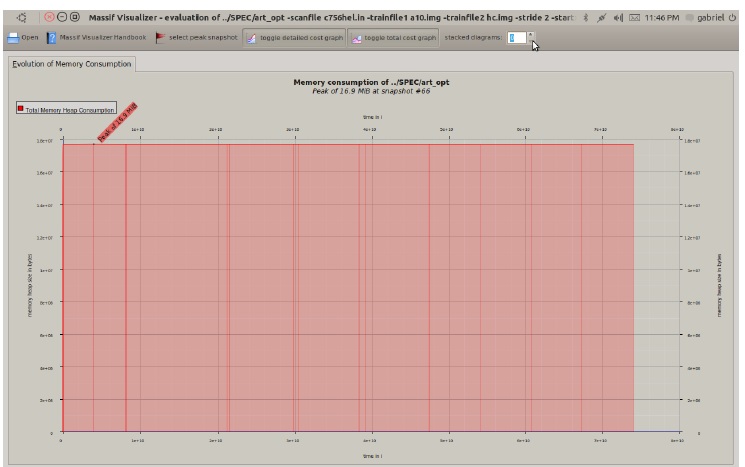Click the red legend color square
This screenshot has width=745, height=467.
click(20, 108)
